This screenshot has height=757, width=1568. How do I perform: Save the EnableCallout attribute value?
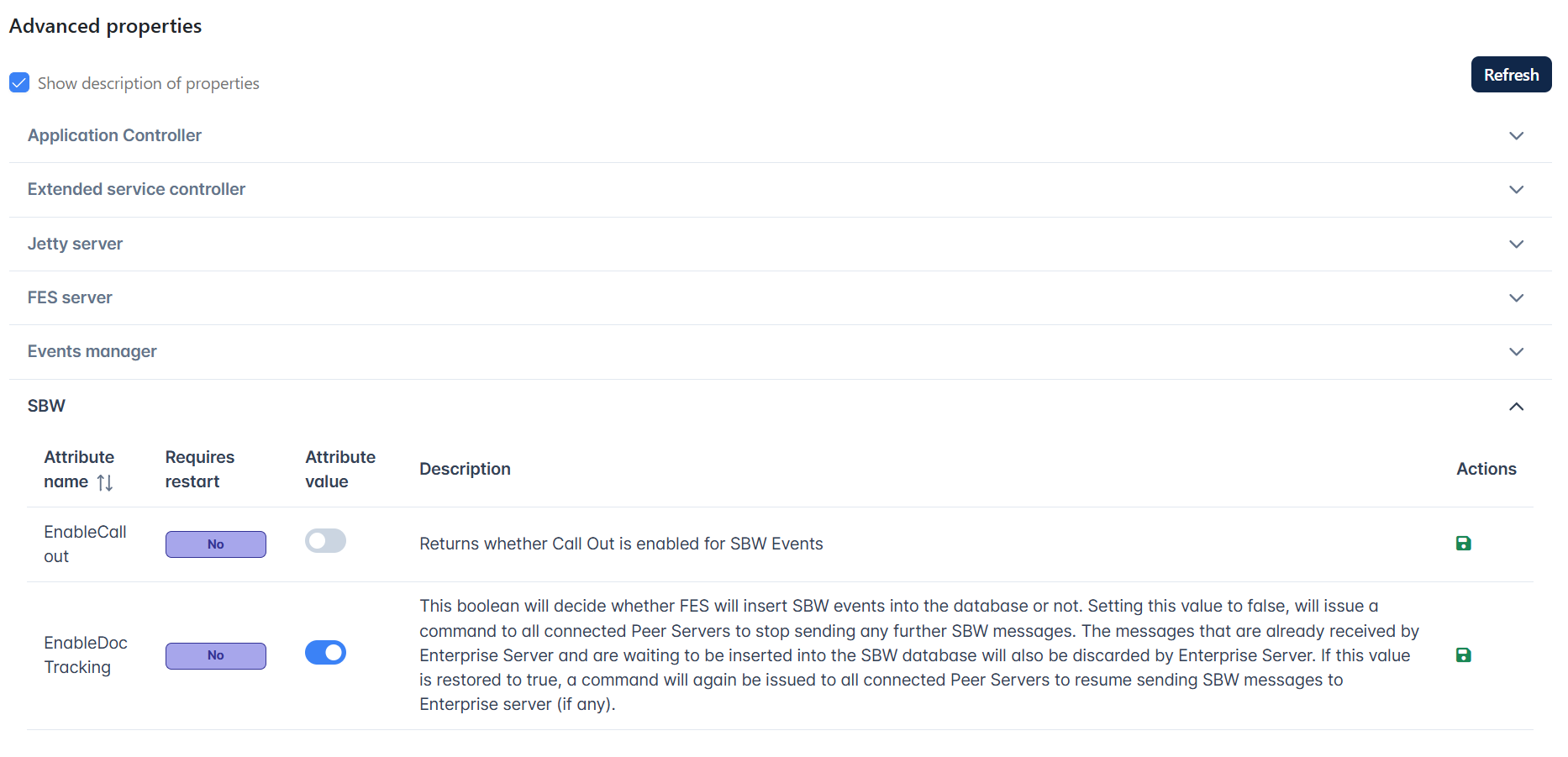coord(1463,544)
